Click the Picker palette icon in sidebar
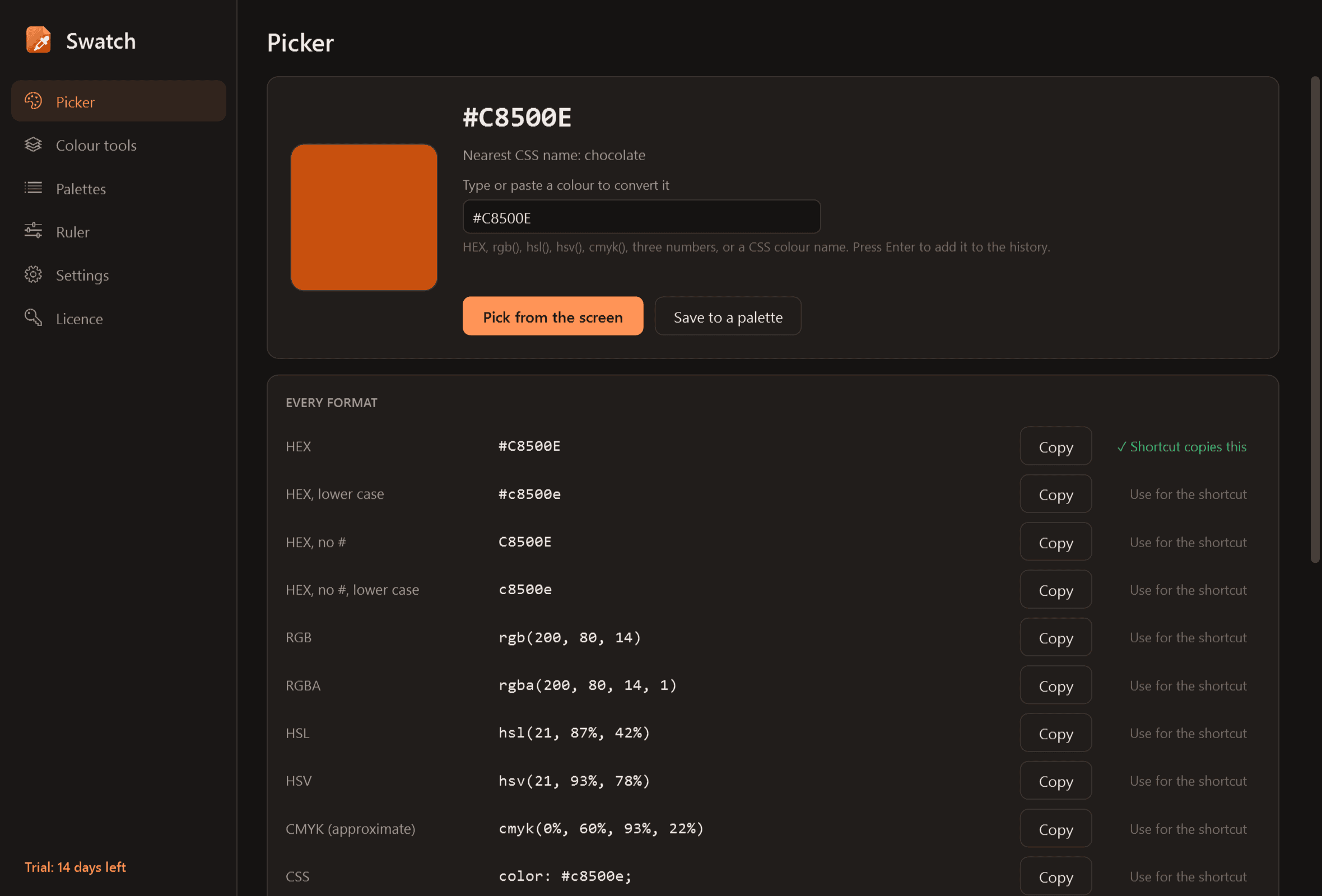The image size is (1322, 896). pos(34,101)
